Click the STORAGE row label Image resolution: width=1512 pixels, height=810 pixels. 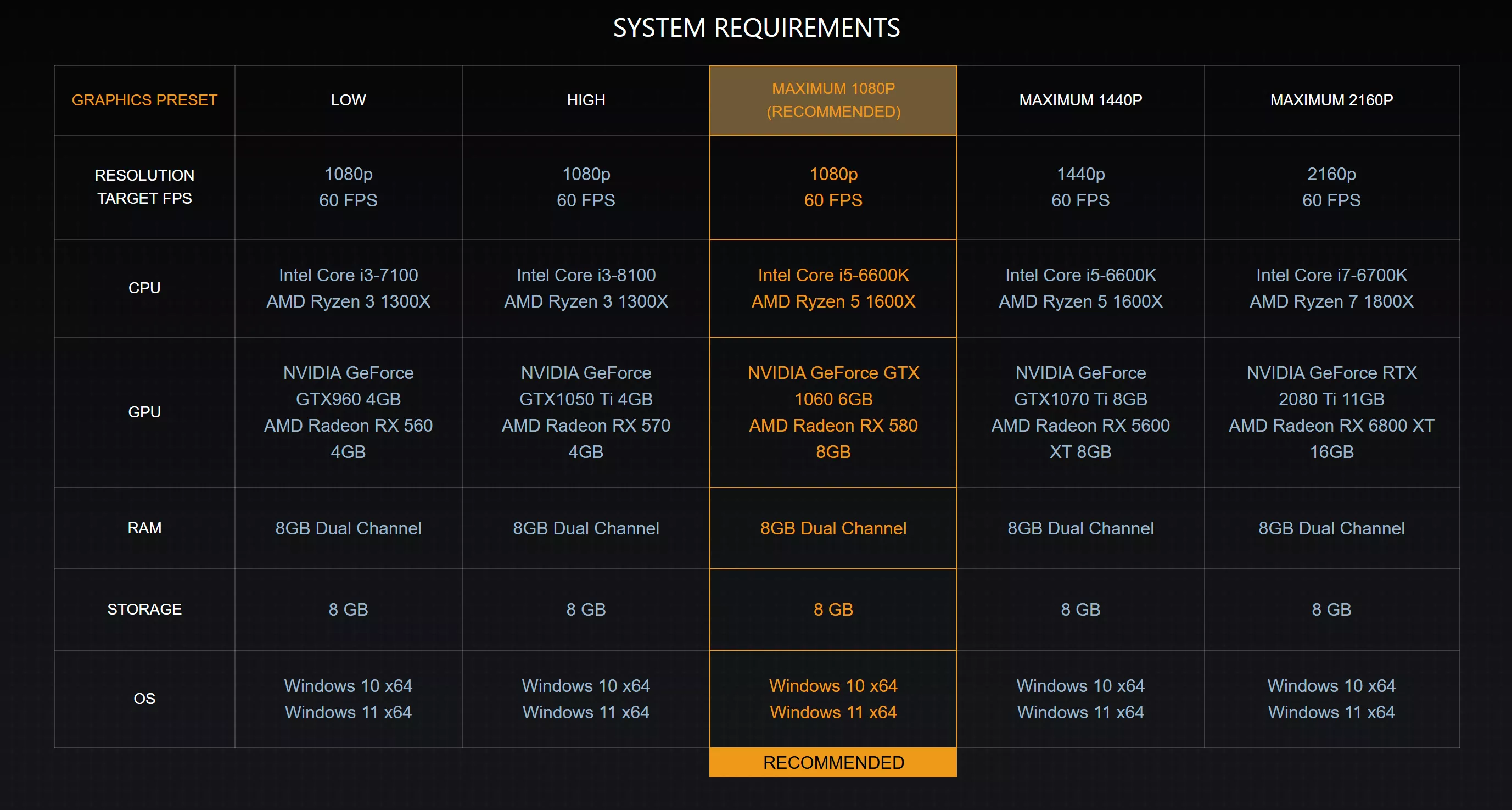[x=144, y=608]
